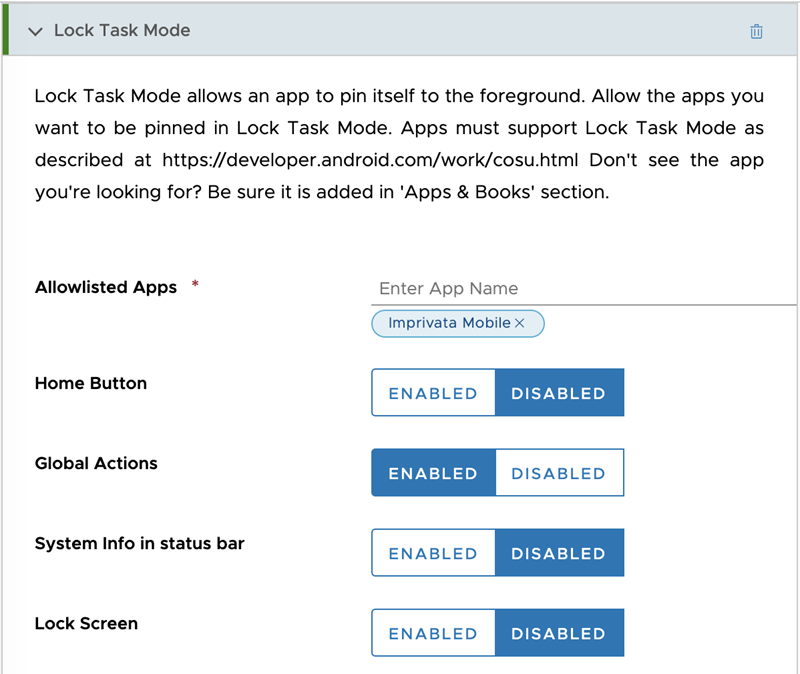Click the Allowlisted Apps label

click(x=105, y=287)
